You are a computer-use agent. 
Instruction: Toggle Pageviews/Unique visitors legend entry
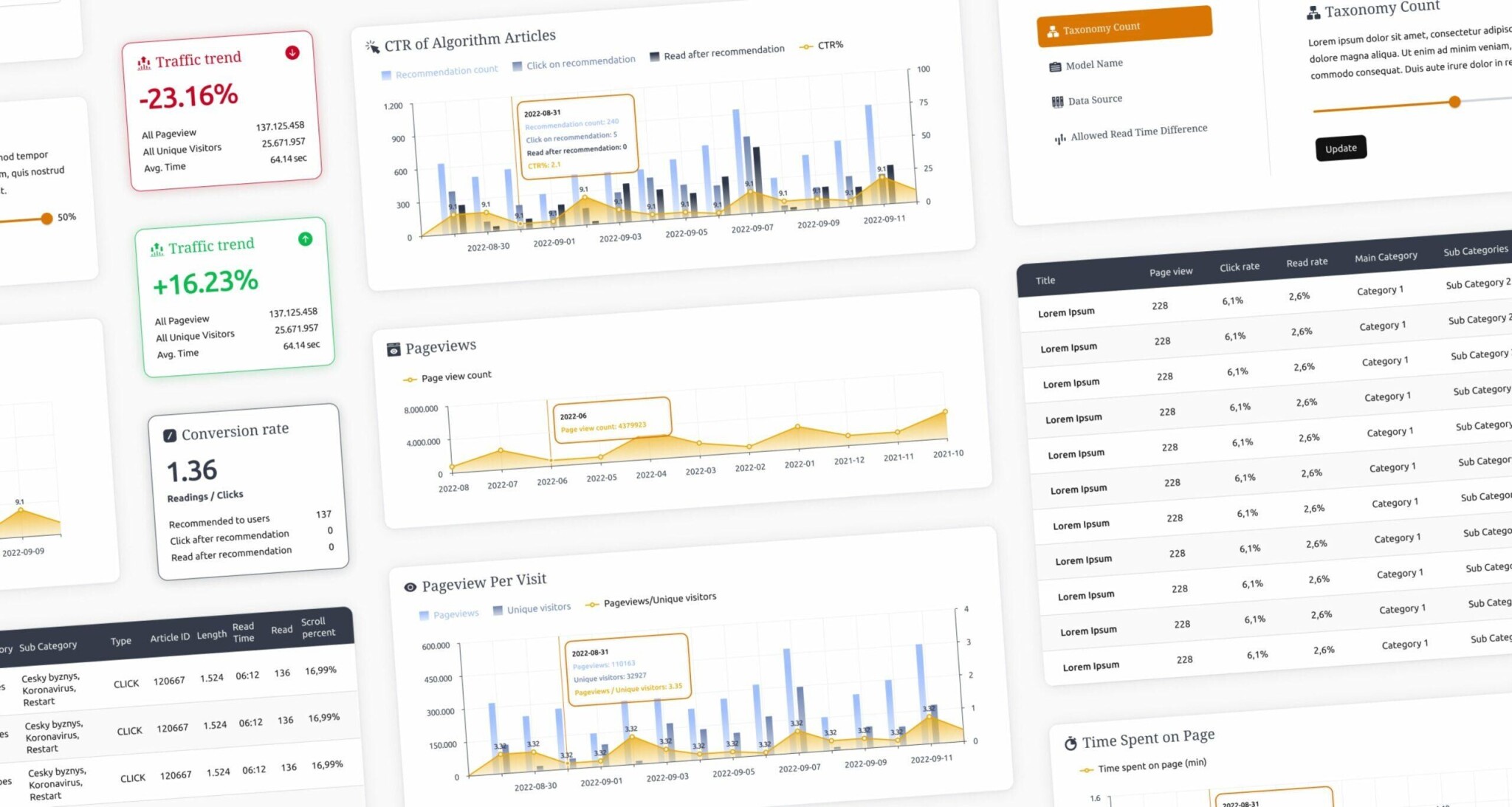pyautogui.click(x=650, y=600)
